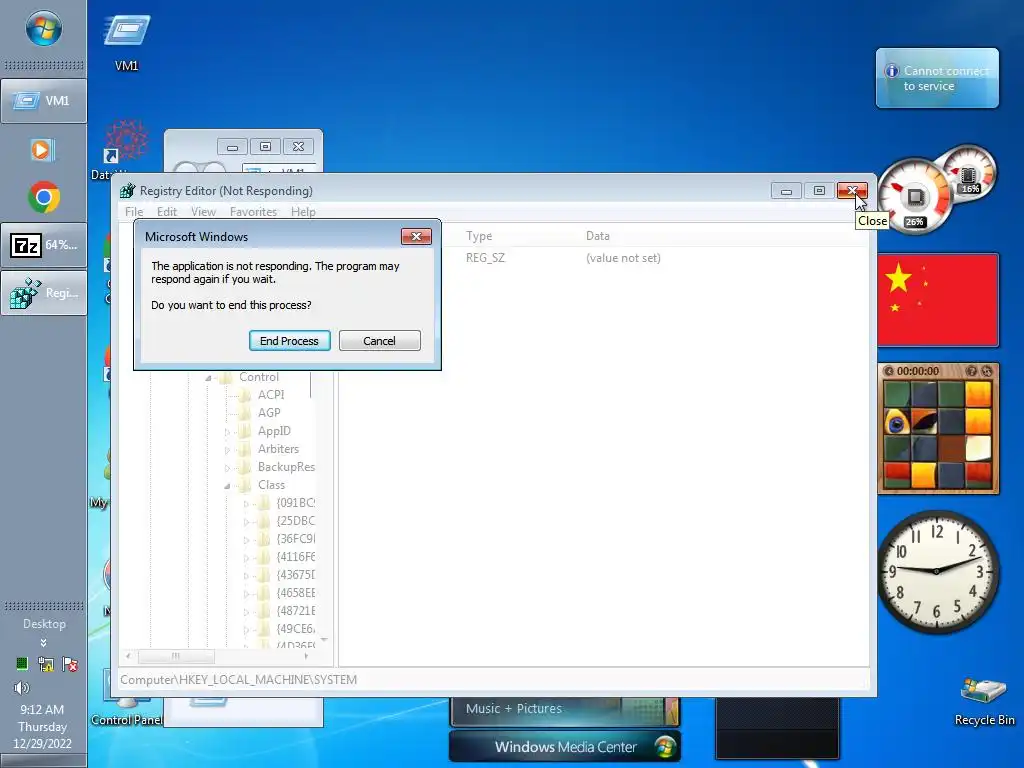Close the Registry Editor window

coord(852,191)
